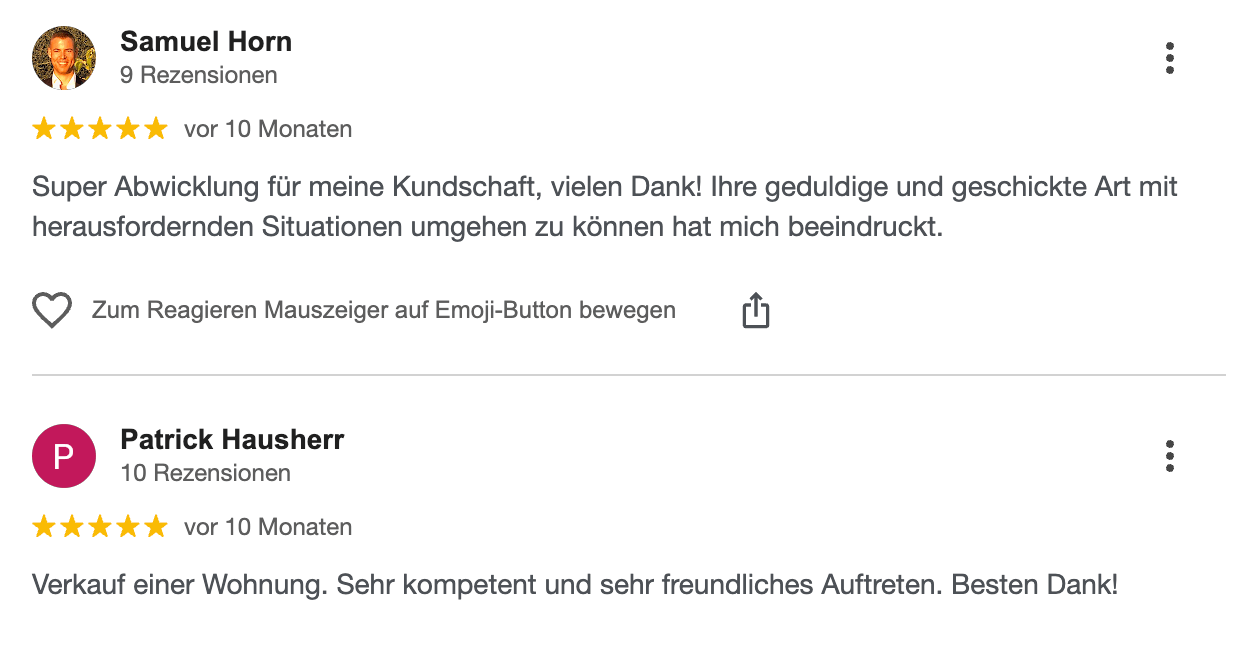Open the three-dot menu for Patrick Hausherr's review

pyautogui.click(x=1169, y=456)
